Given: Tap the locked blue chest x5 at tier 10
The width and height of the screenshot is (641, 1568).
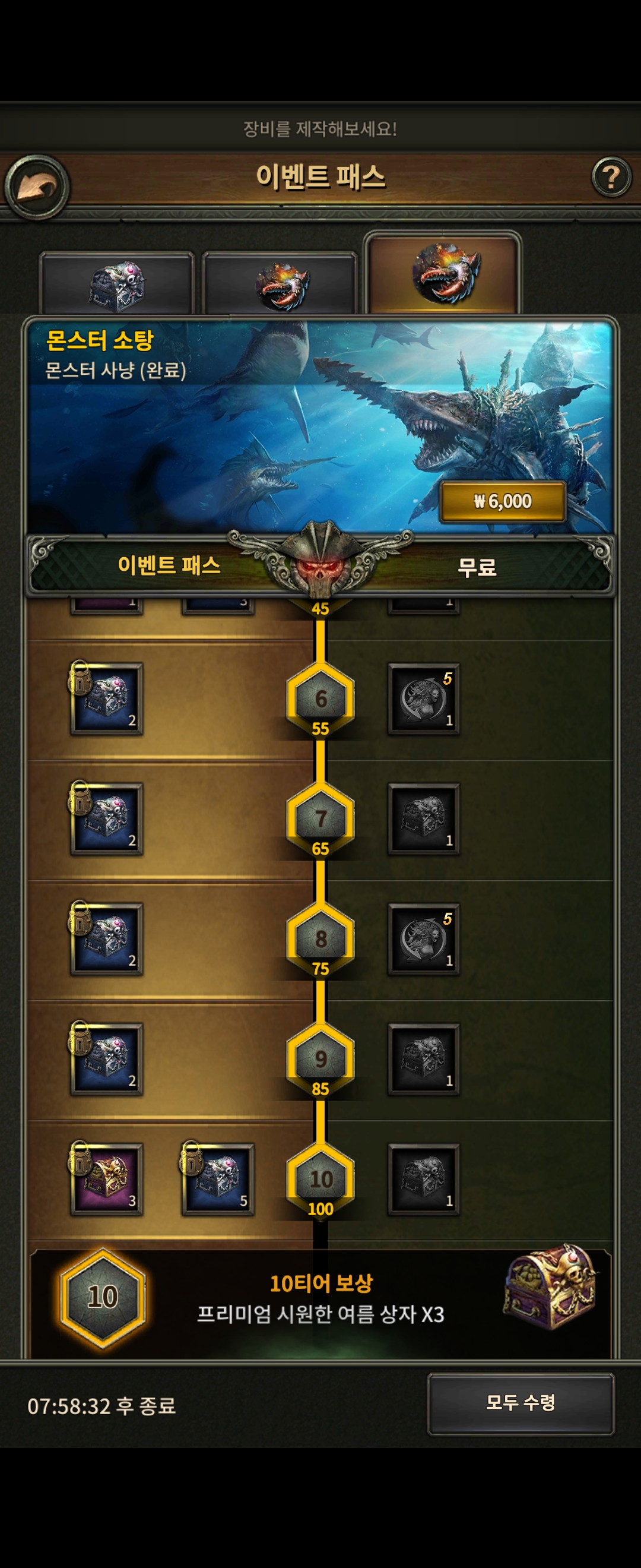Looking at the screenshot, I should (x=218, y=1178).
